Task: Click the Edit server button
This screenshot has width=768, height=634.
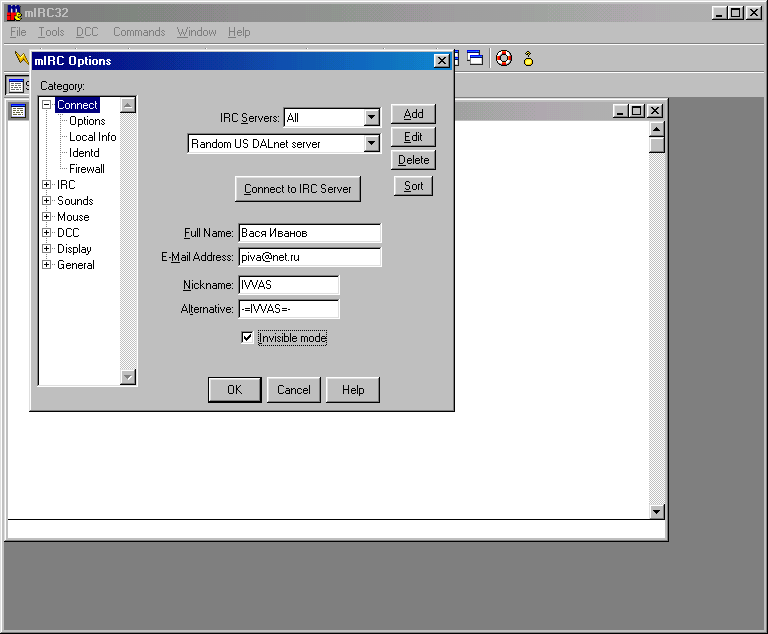Action: point(413,137)
